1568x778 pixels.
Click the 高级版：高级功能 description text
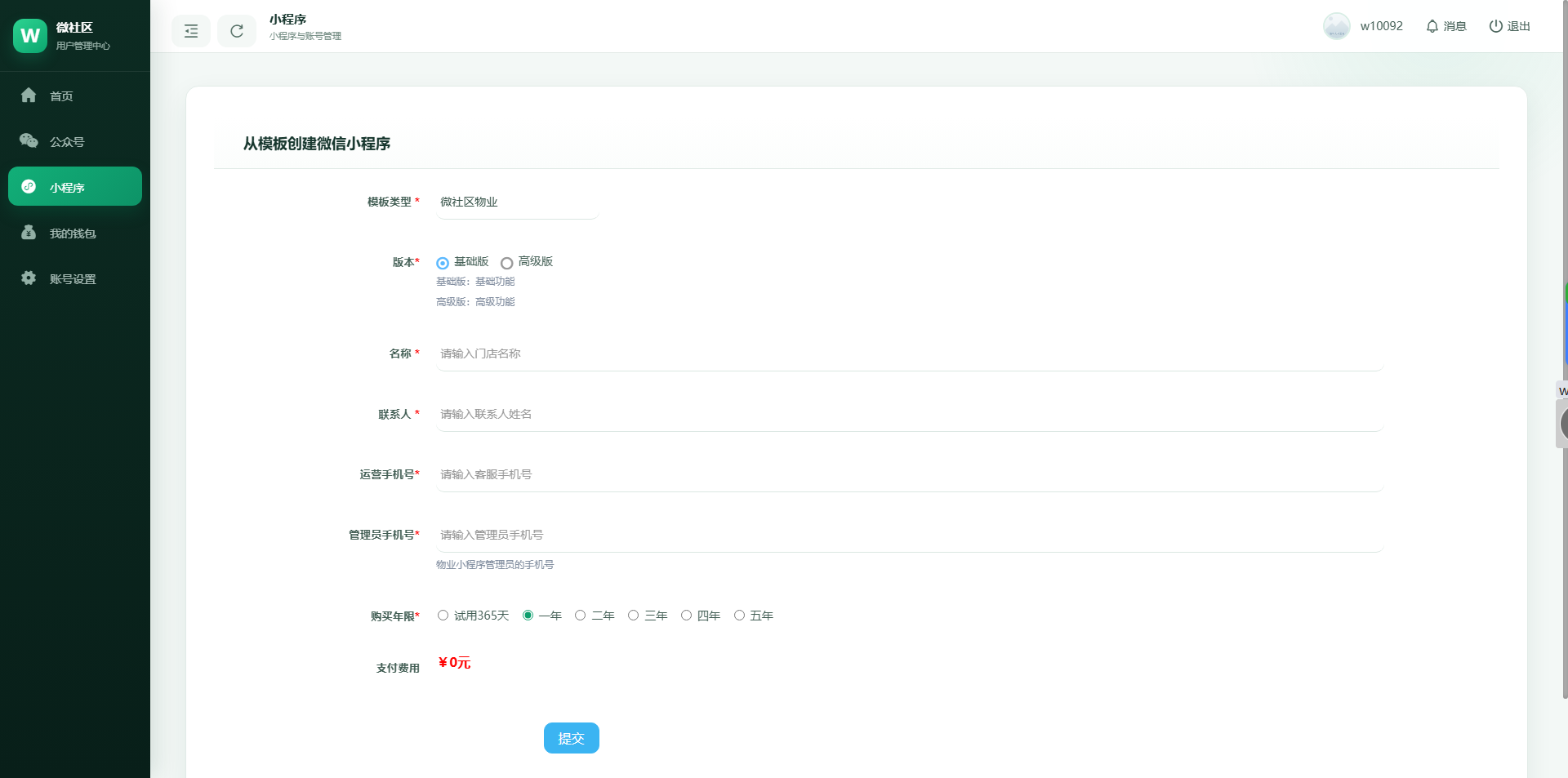475,302
